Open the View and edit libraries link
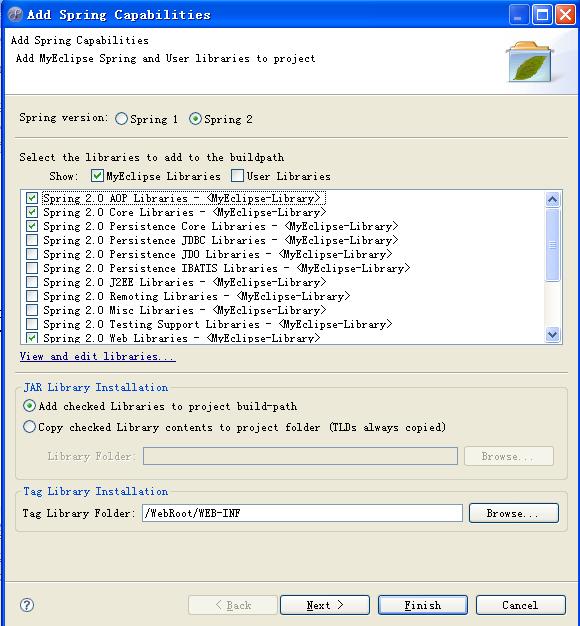This screenshot has height=626, width=580. click(97, 356)
